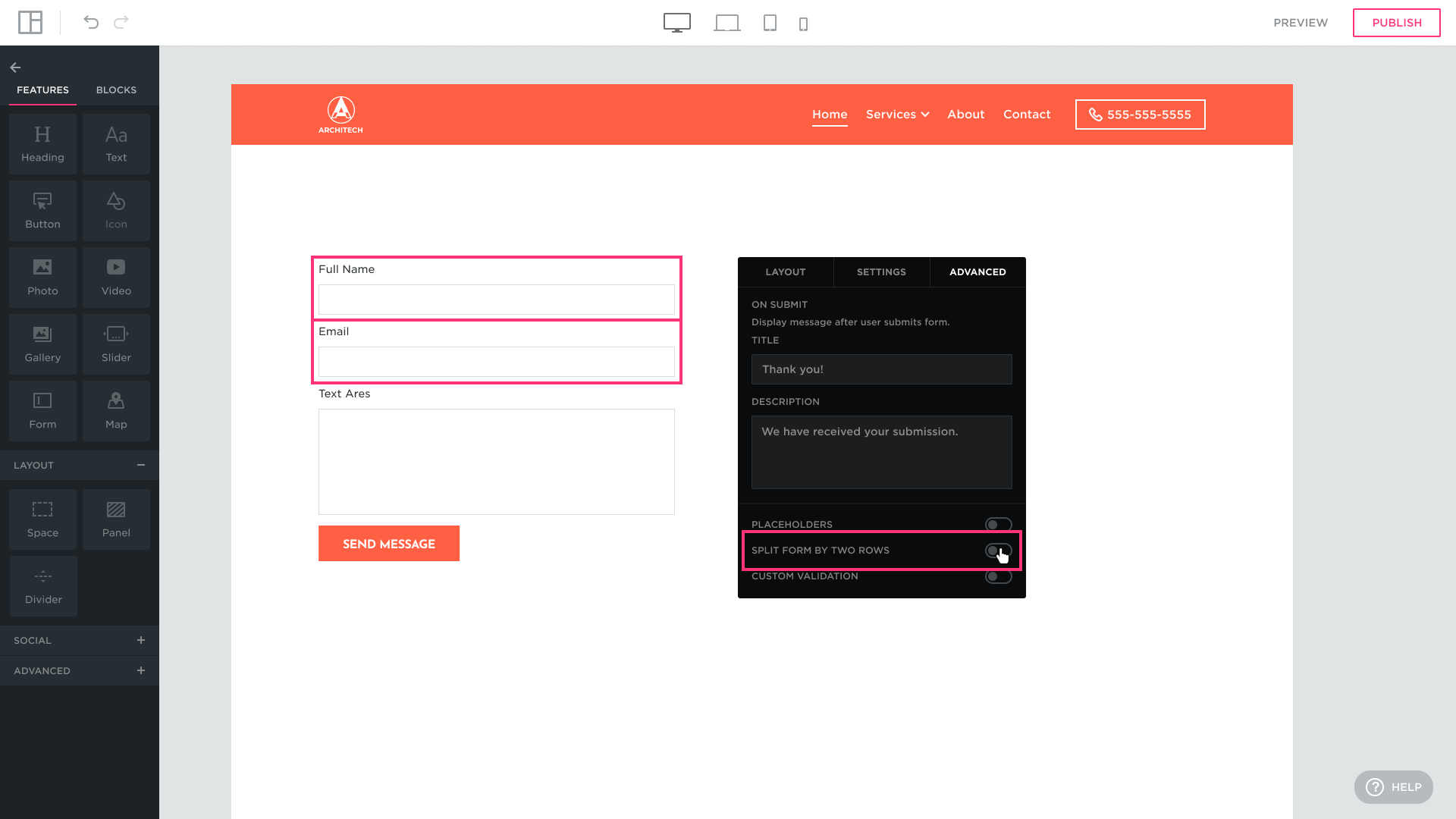Image resolution: width=1456 pixels, height=819 pixels.
Task: Select the Slider feature tile
Action: tap(116, 344)
